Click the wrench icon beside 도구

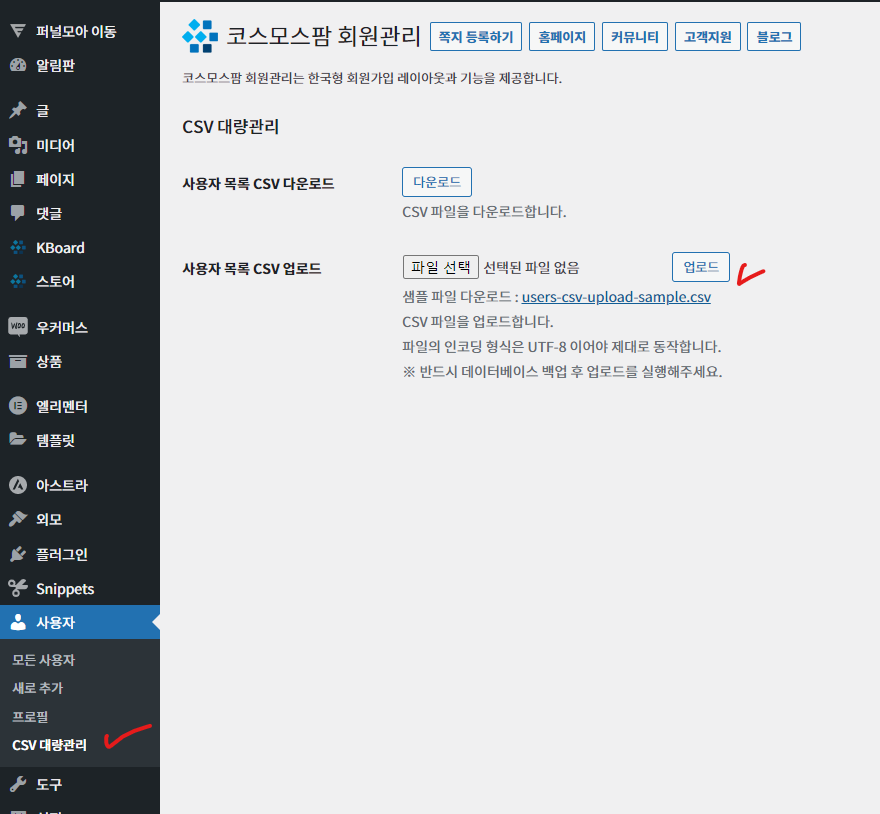[18, 784]
